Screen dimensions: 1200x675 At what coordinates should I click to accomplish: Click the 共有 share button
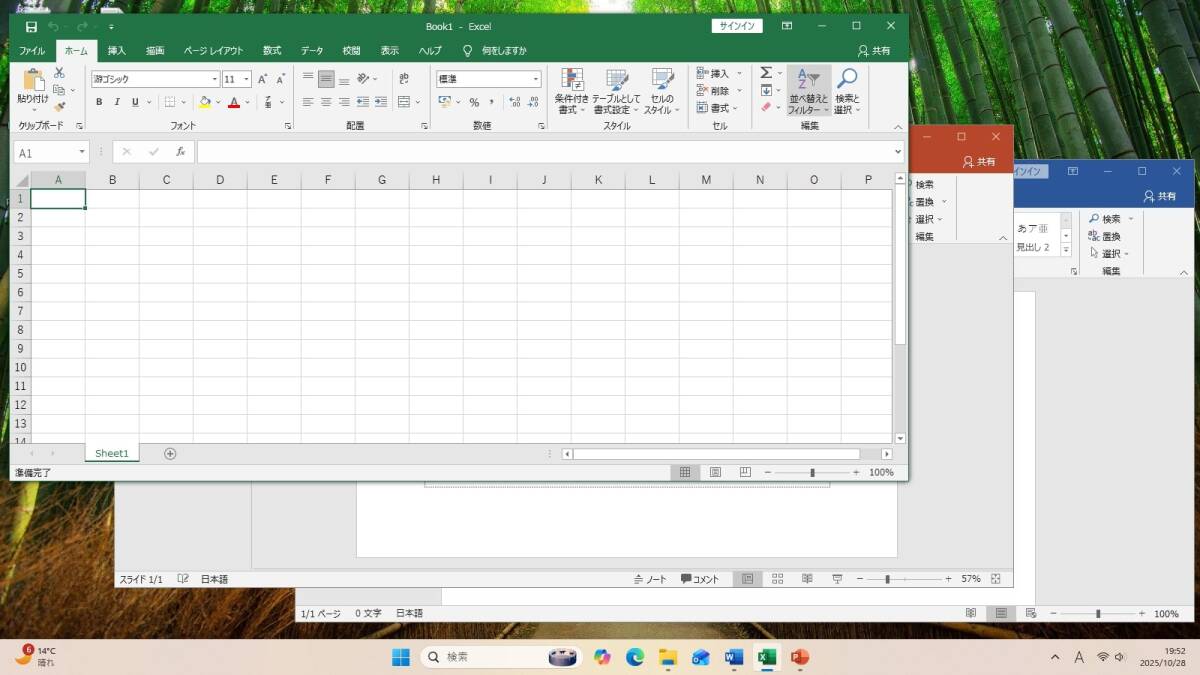click(874, 51)
